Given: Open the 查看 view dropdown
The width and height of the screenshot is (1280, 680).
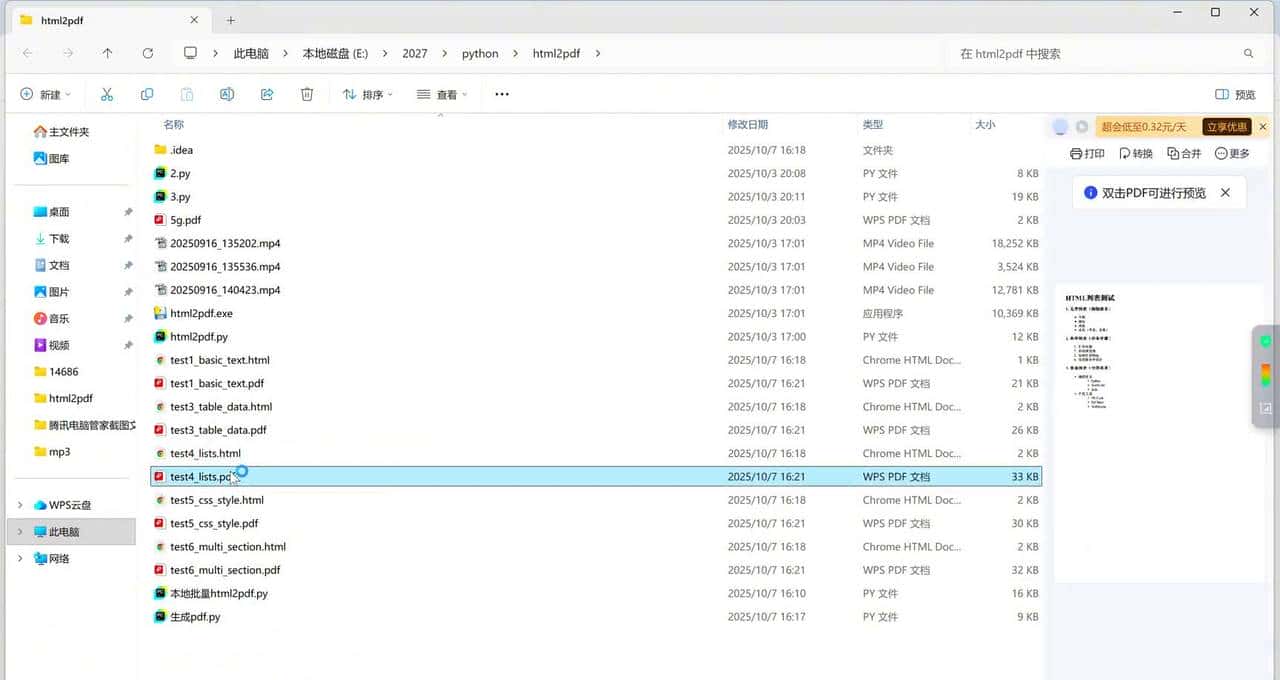Looking at the screenshot, I should click(x=442, y=93).
